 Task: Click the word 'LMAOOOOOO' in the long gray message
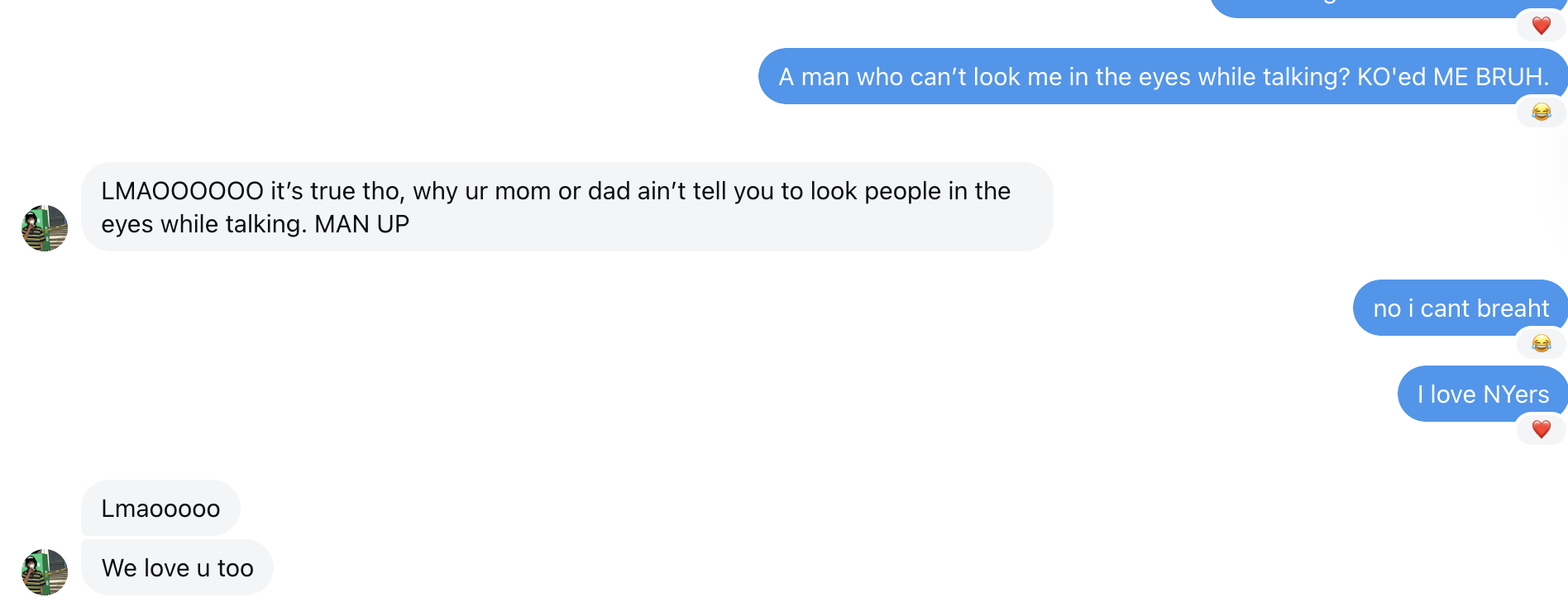pos(182,191)
